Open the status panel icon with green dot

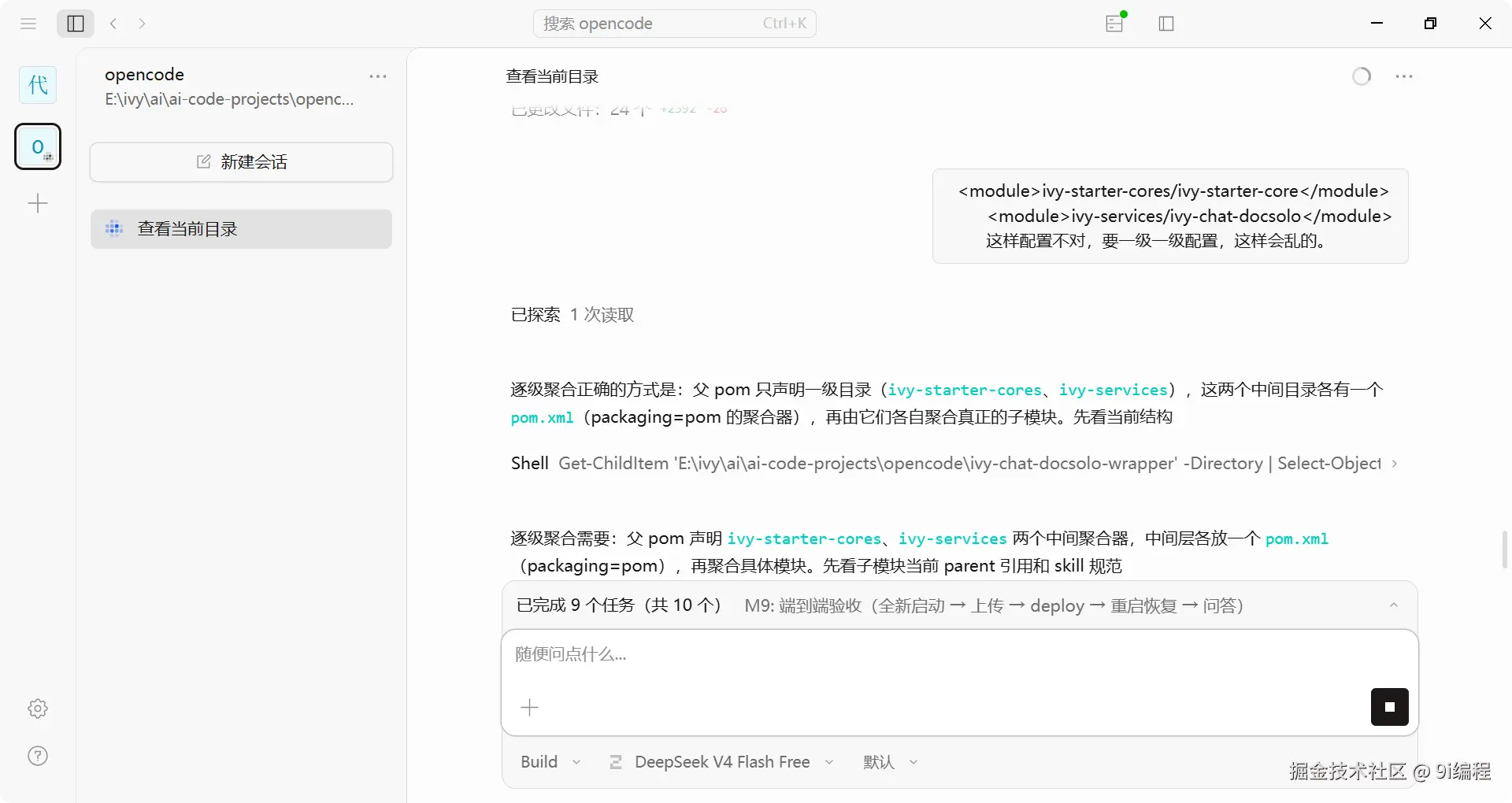coord(1115,23)
